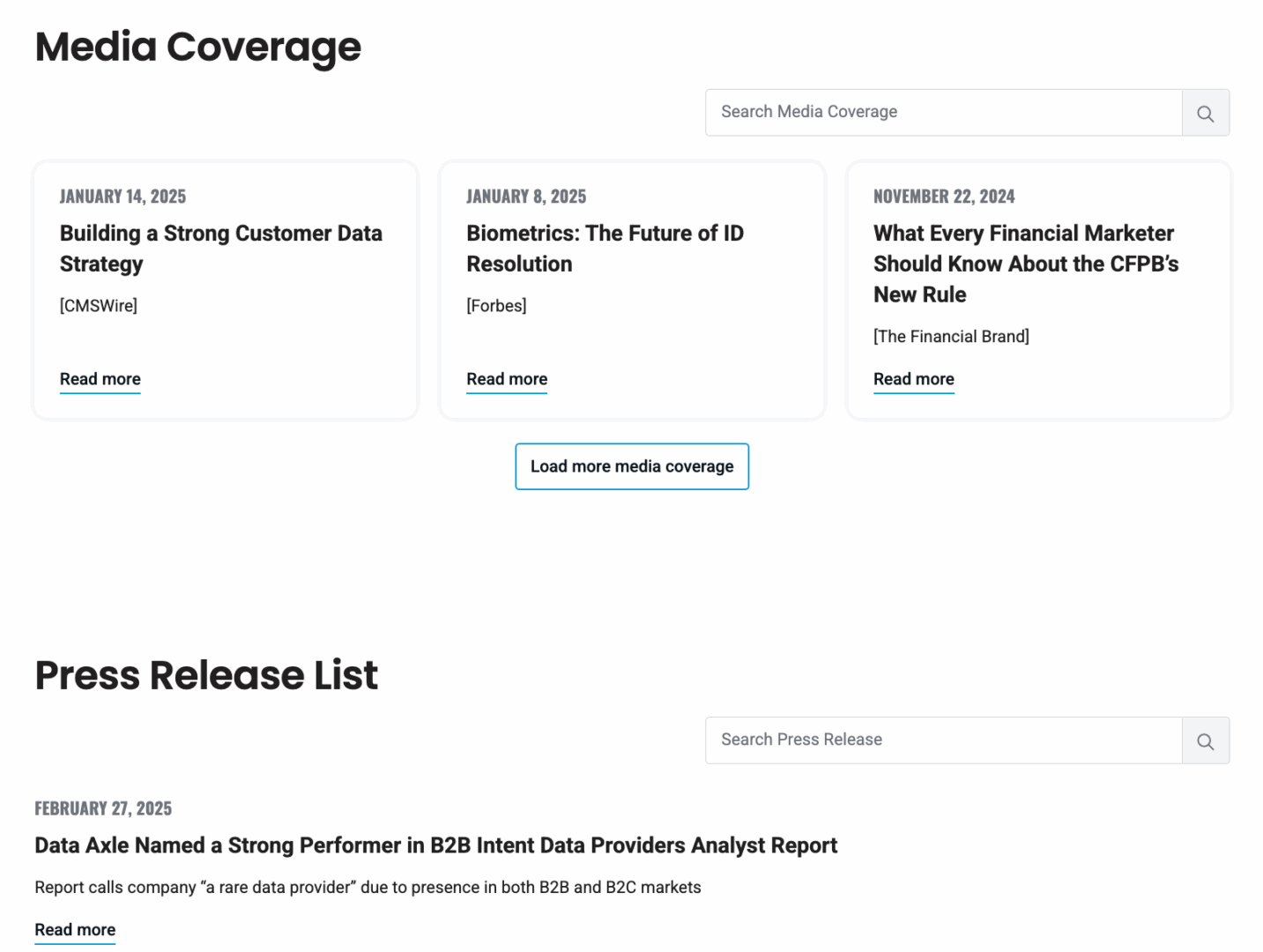Open Read more for CFPB New Rule article
Viewport: 1263px width, 952px height.
pyautogui.click(x=913, y=379)
